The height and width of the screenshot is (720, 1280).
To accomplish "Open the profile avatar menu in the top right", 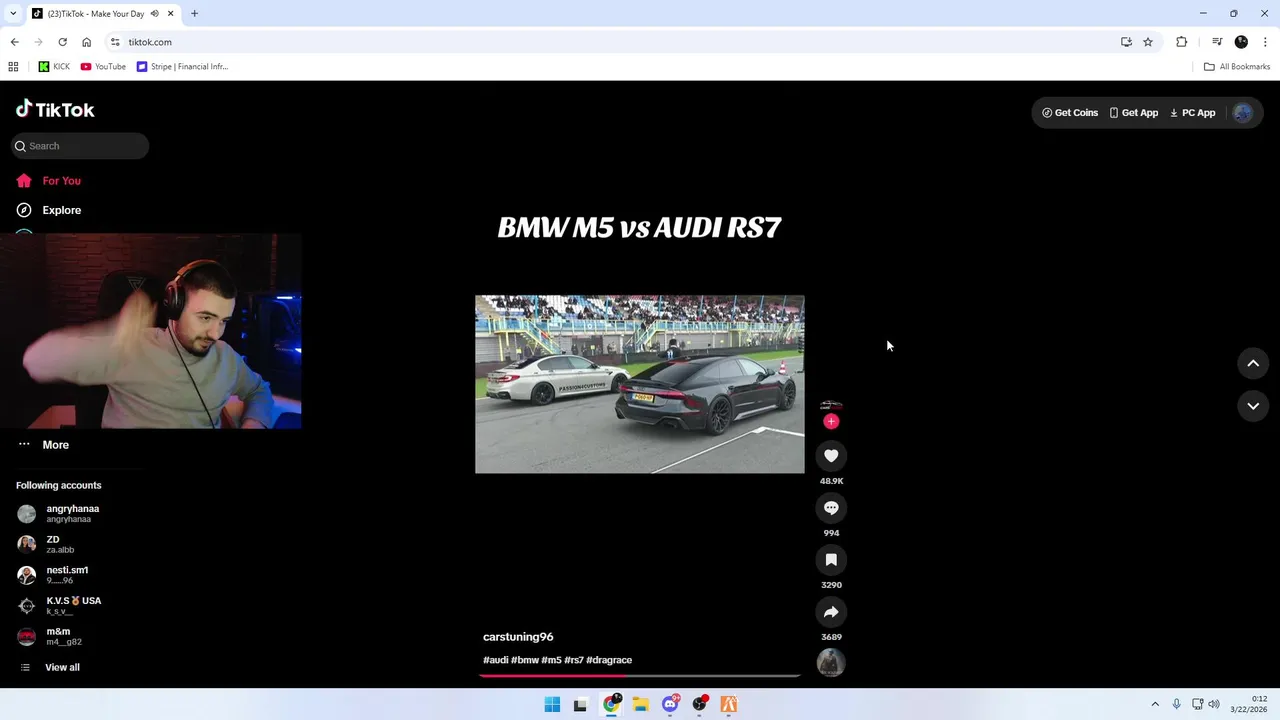I will (1243, 113).
